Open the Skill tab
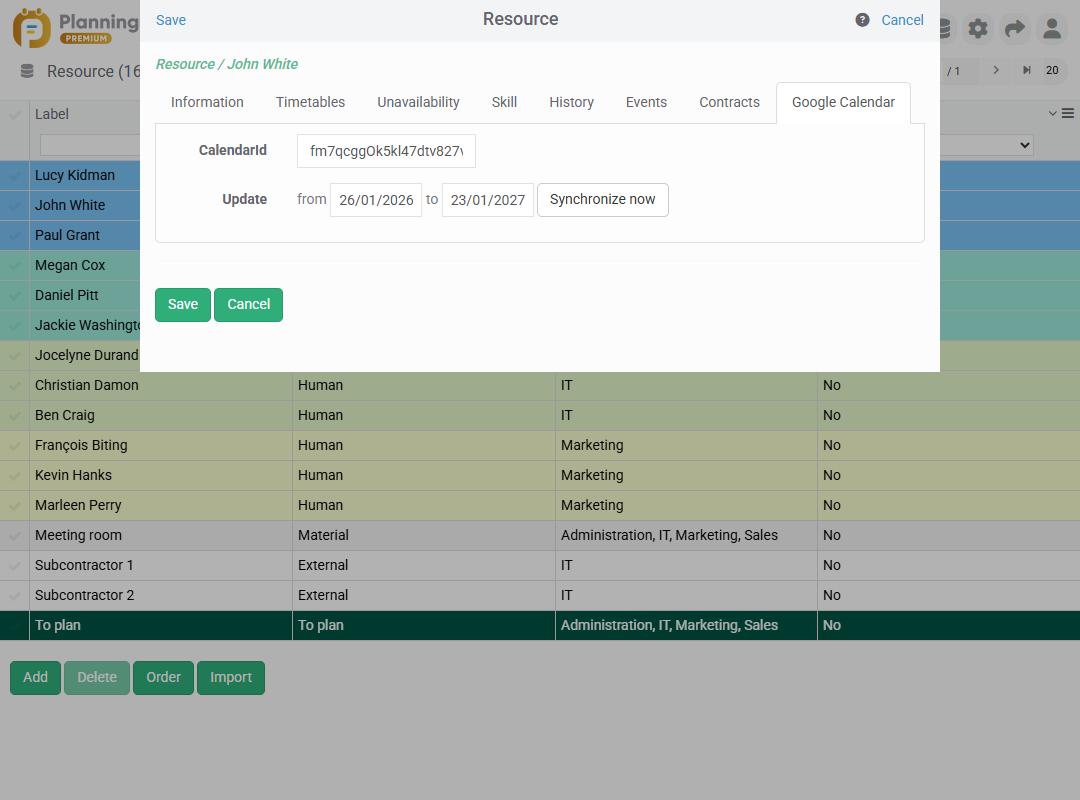Image resolution: width=1080 pixels, height=800 pixels. (x=504, y=103)
